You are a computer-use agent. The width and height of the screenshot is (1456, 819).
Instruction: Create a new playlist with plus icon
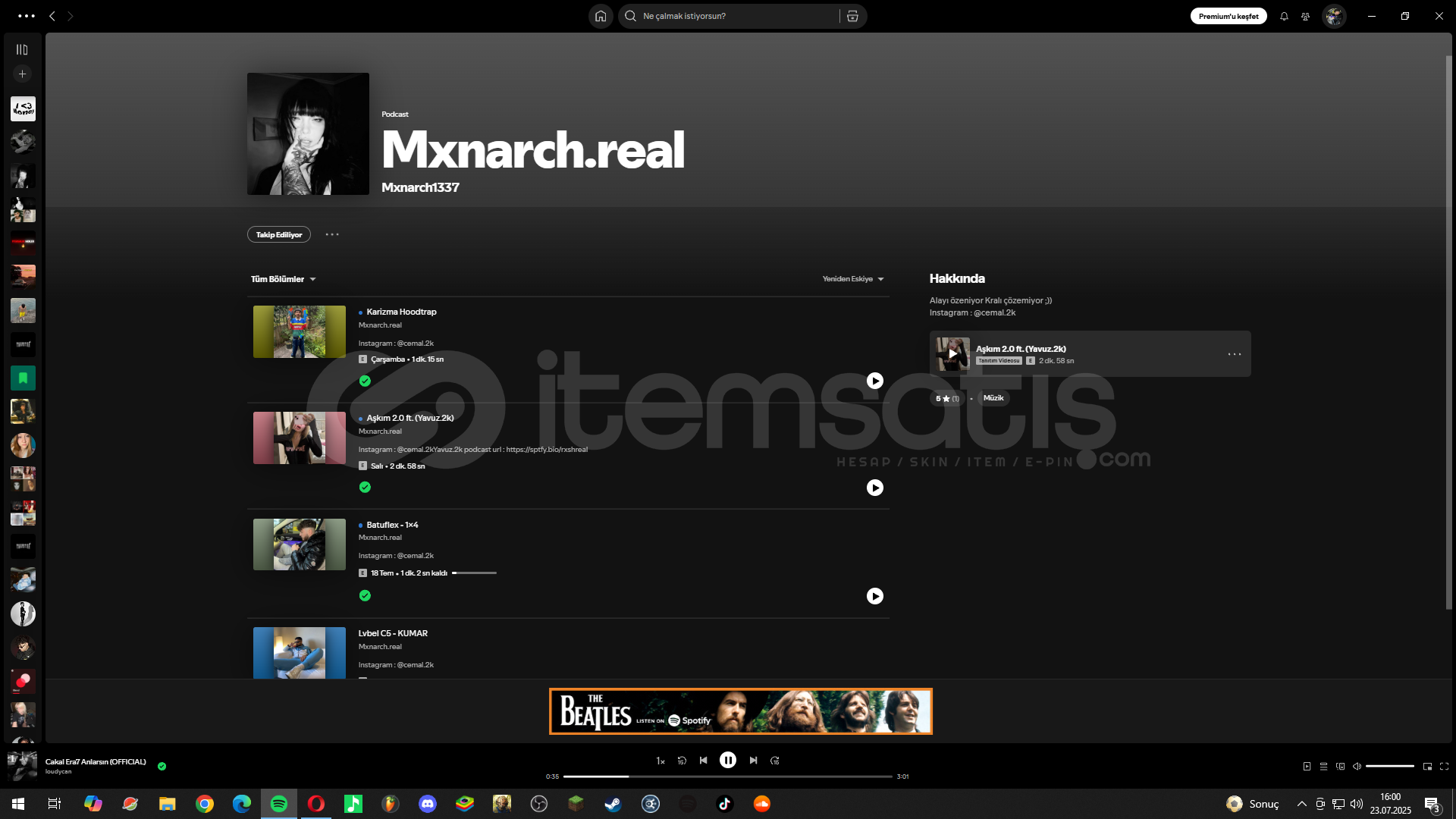[23, 74]
